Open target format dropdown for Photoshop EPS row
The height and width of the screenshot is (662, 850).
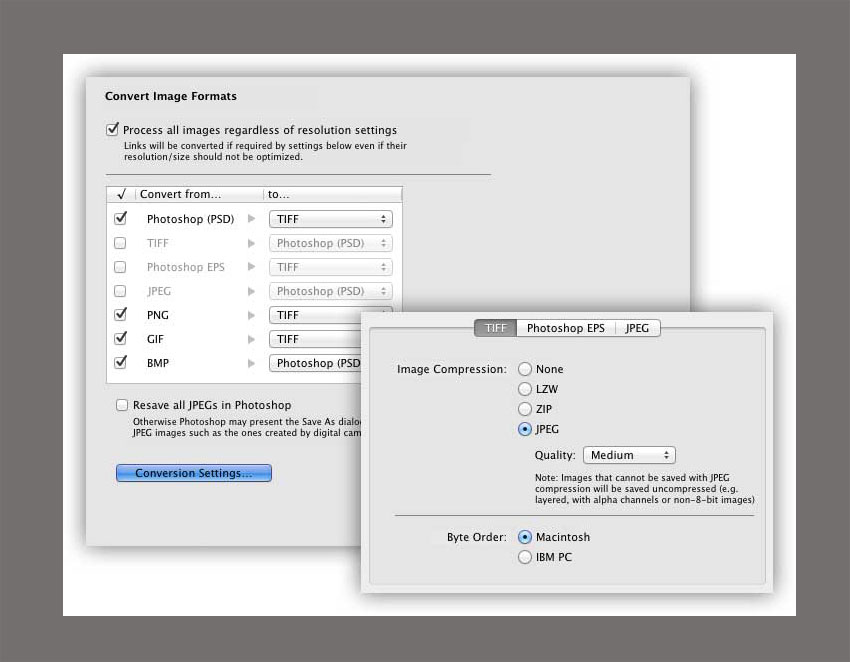(x=331, y=267)
